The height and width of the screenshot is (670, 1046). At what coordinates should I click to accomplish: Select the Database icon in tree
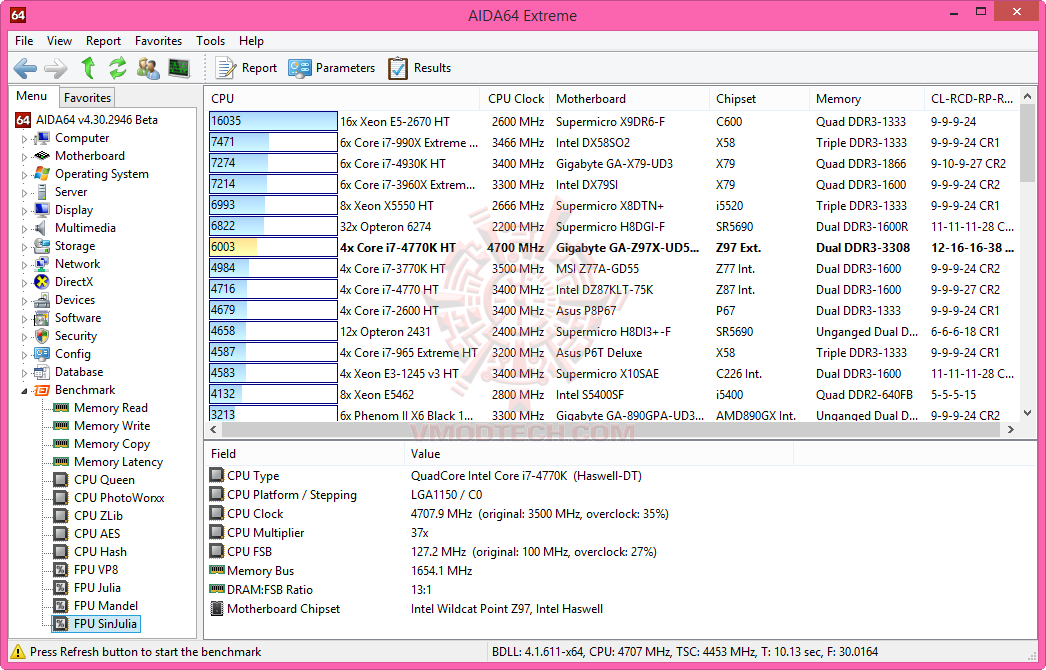41,372
